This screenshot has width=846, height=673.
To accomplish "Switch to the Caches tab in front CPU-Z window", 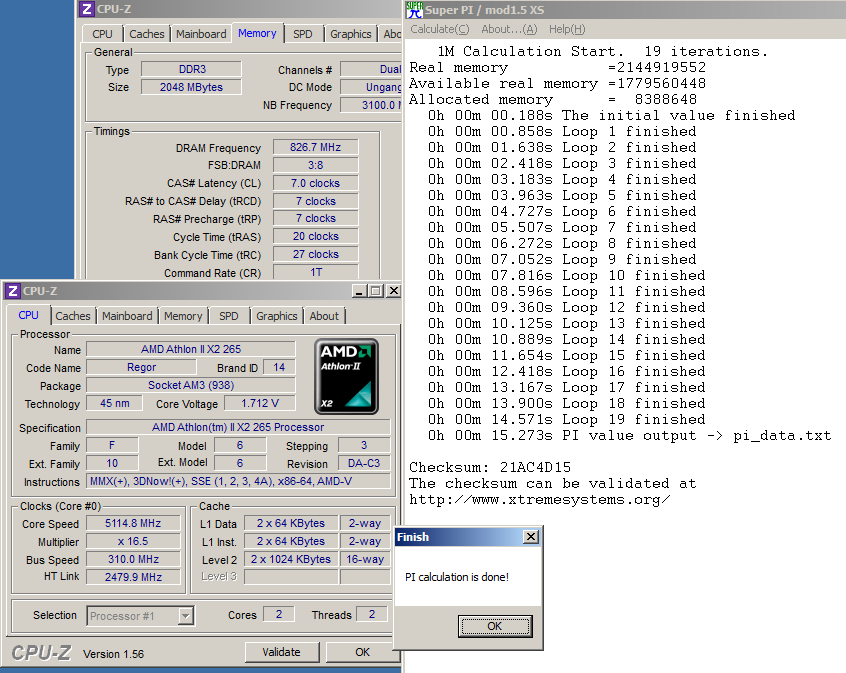I will click(x=73, y=316).
